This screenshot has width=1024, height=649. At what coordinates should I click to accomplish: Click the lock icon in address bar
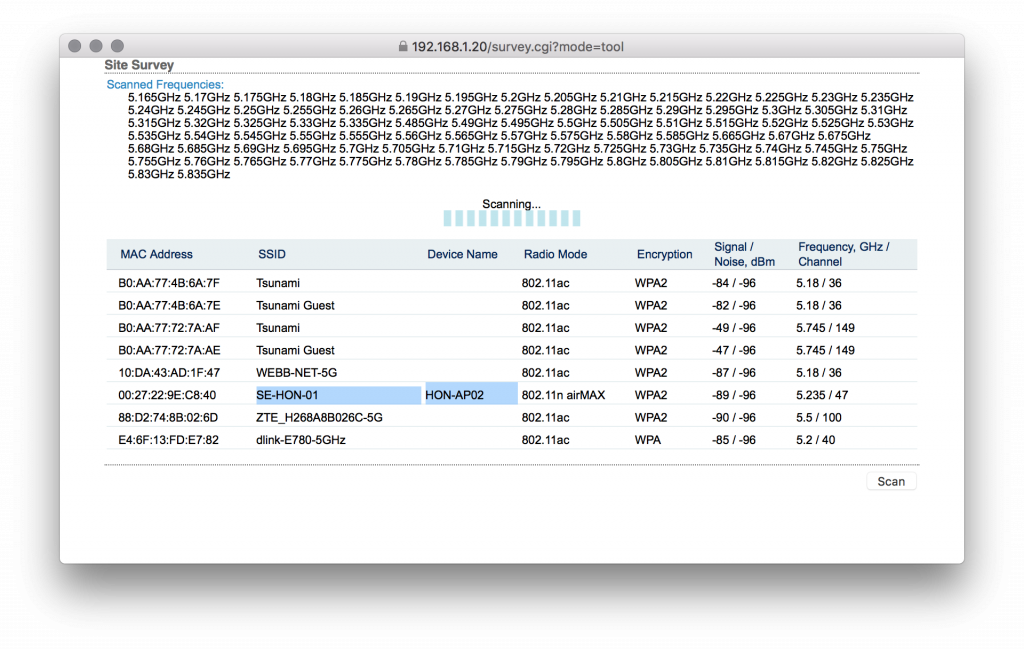[403, 46]
